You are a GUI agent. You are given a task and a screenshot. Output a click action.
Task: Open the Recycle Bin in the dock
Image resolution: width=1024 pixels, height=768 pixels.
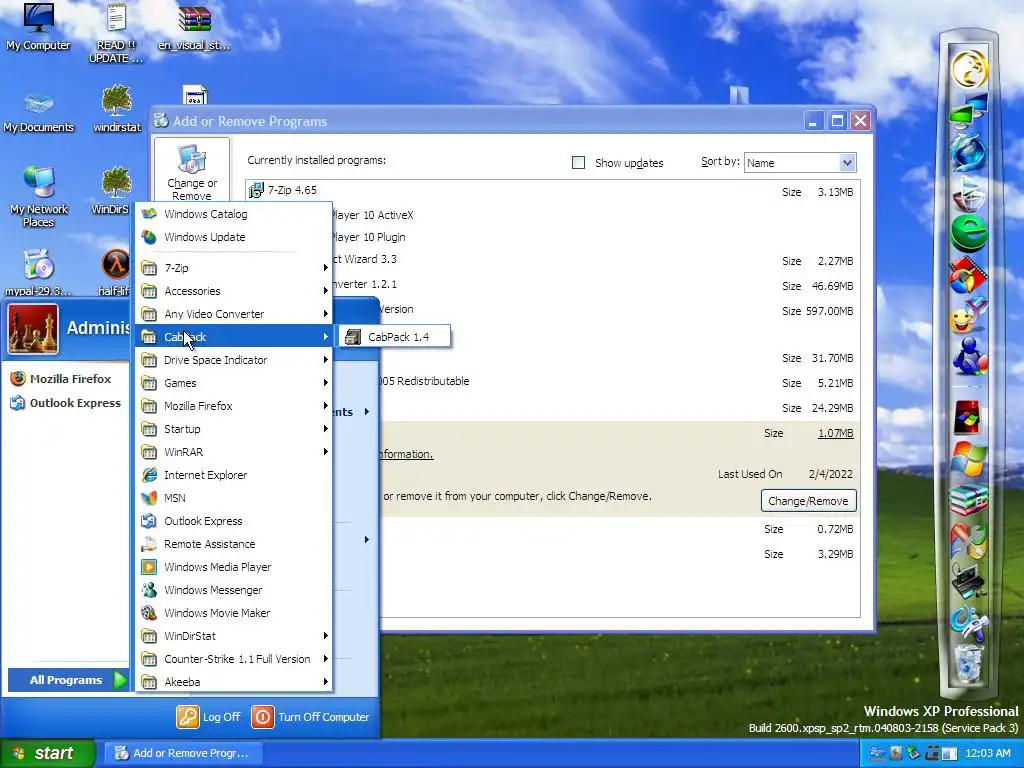(x=969, y=662)
